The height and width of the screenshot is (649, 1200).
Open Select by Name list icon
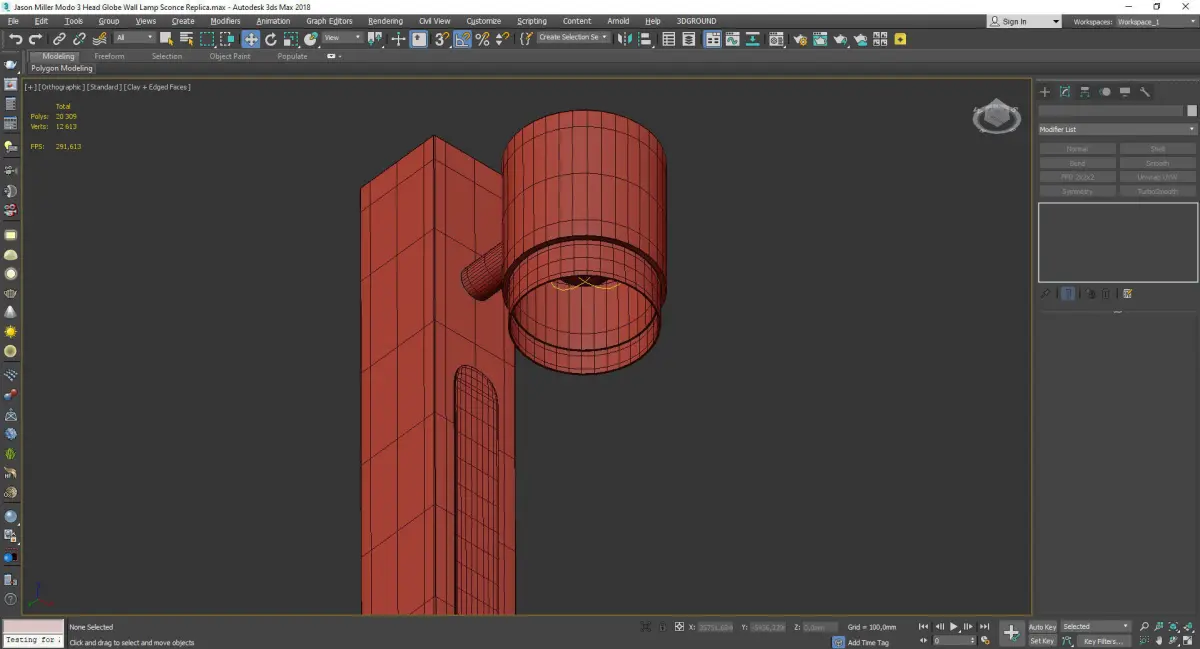tap(187, 39)
